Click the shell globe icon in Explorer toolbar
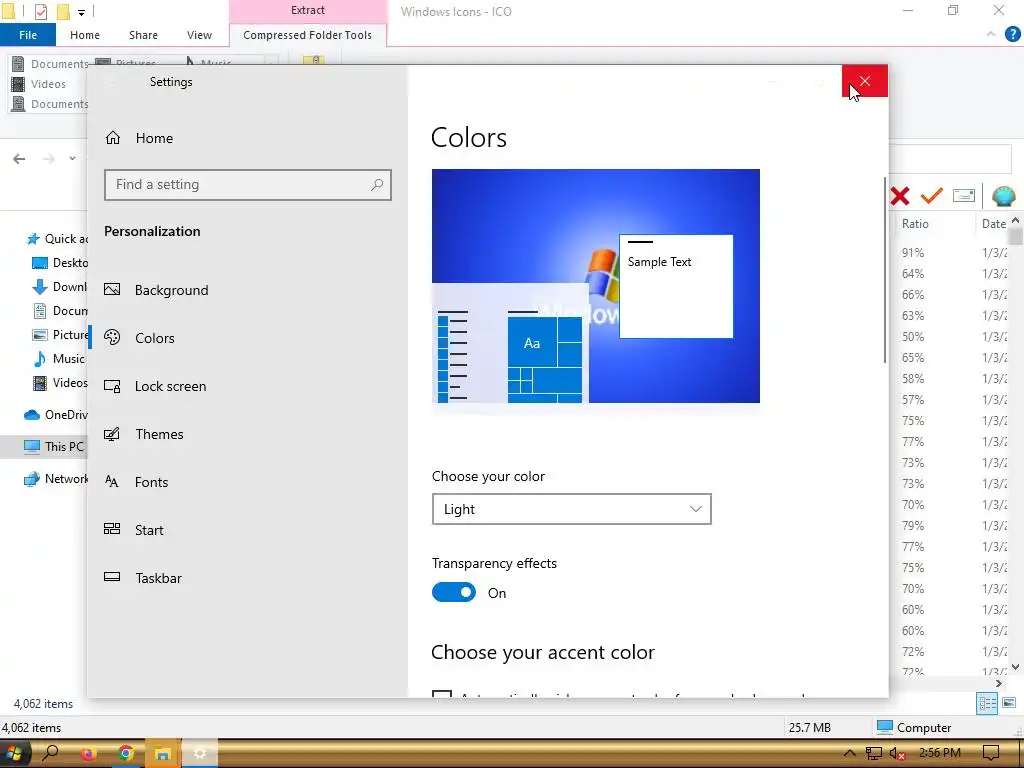 click(x=1003, y=196)
